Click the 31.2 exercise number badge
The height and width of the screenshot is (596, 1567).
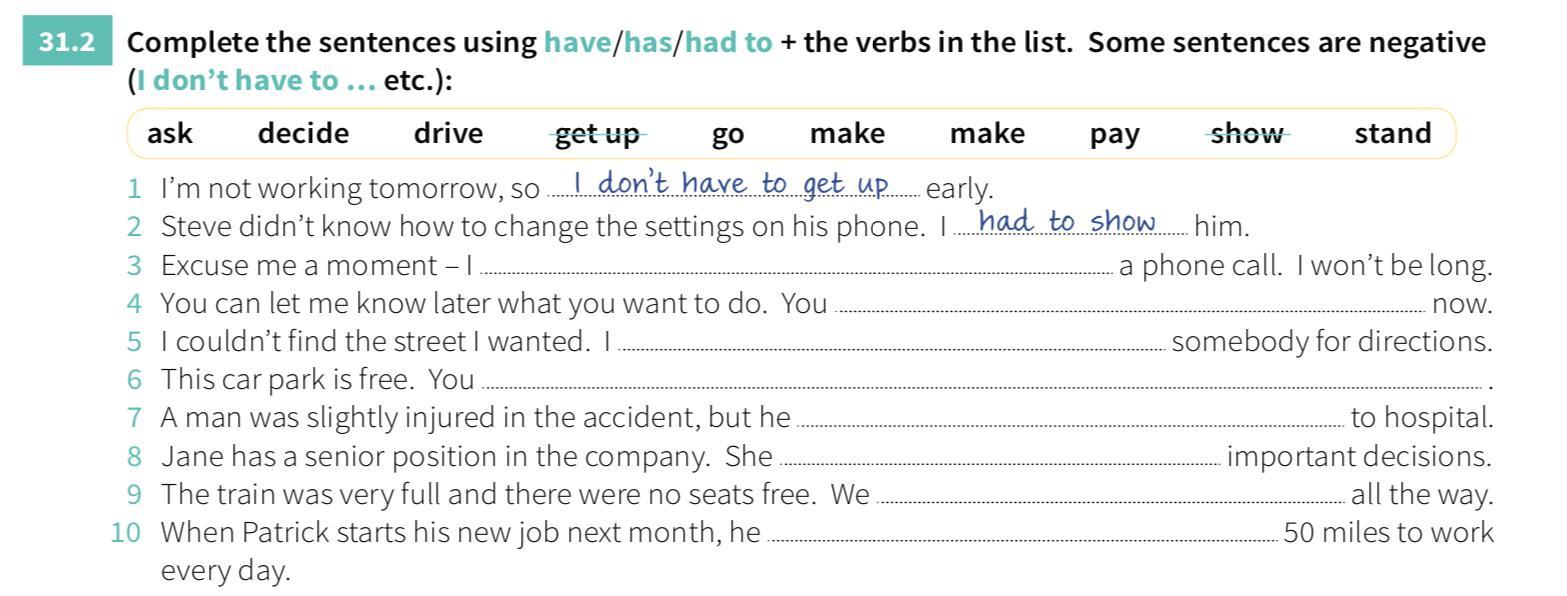tap(68, 43)
